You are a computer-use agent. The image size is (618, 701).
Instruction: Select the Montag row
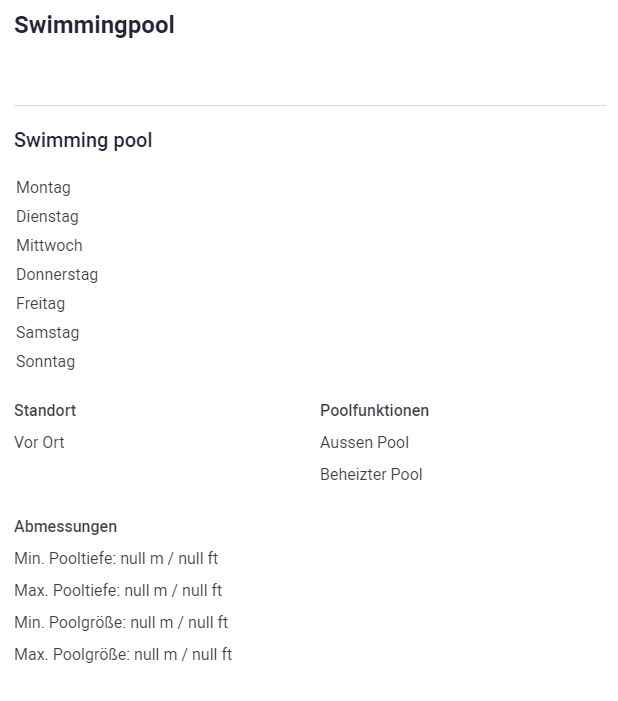[43, 188]
